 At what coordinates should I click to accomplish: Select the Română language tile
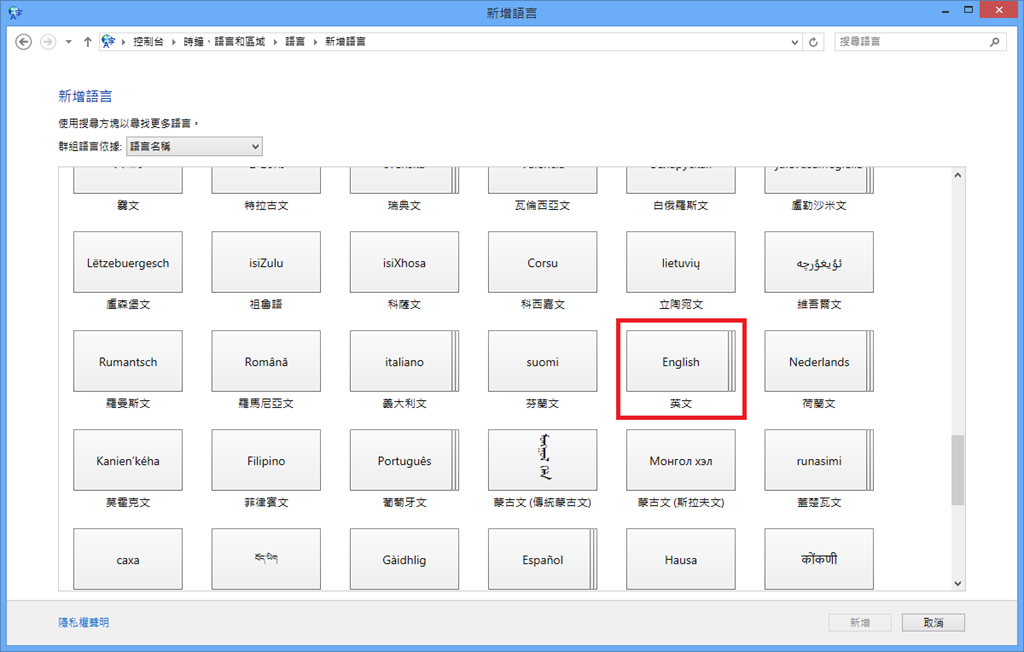tap(266, 361)
